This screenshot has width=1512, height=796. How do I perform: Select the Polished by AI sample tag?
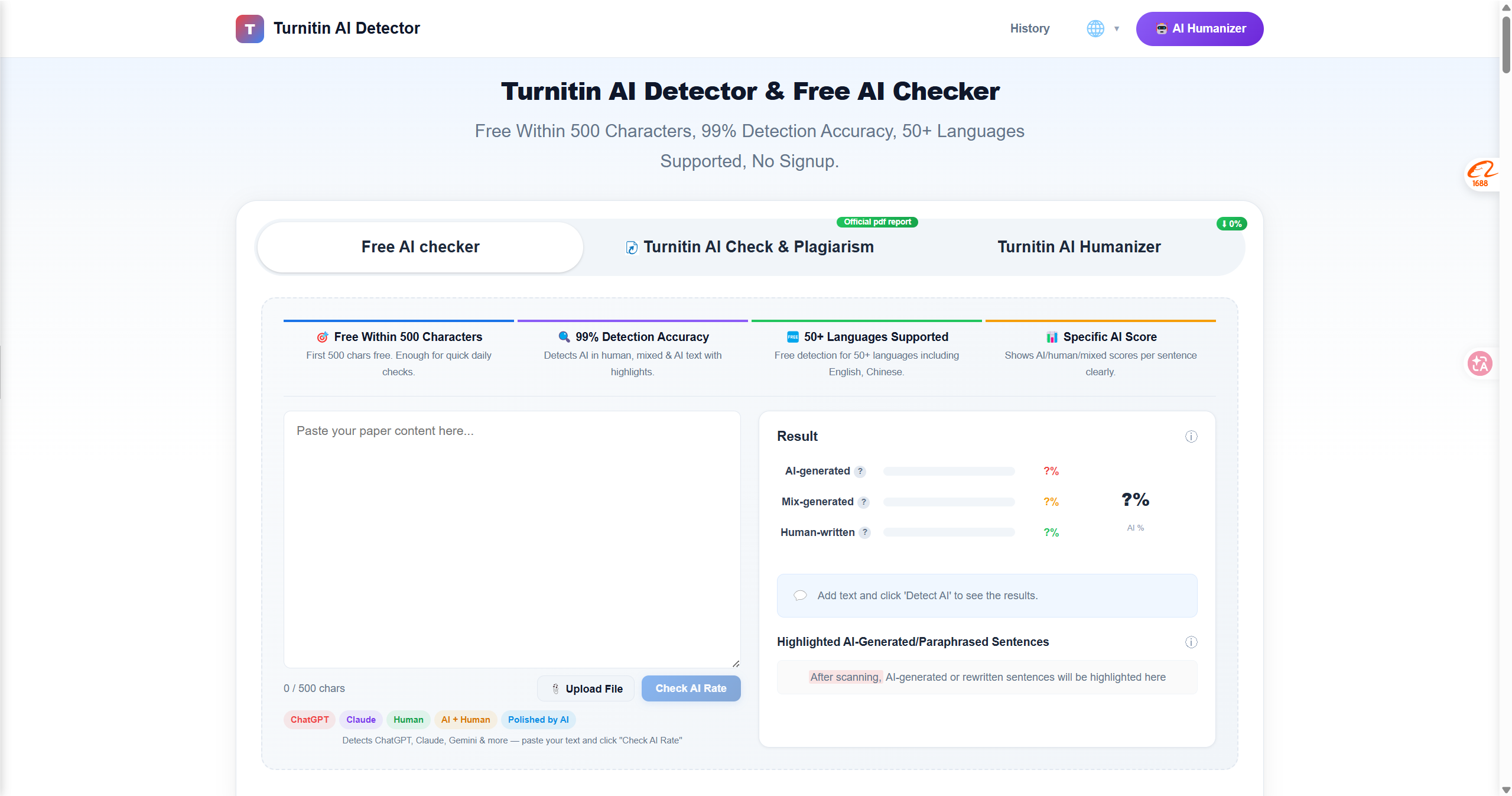pos(538,720)
